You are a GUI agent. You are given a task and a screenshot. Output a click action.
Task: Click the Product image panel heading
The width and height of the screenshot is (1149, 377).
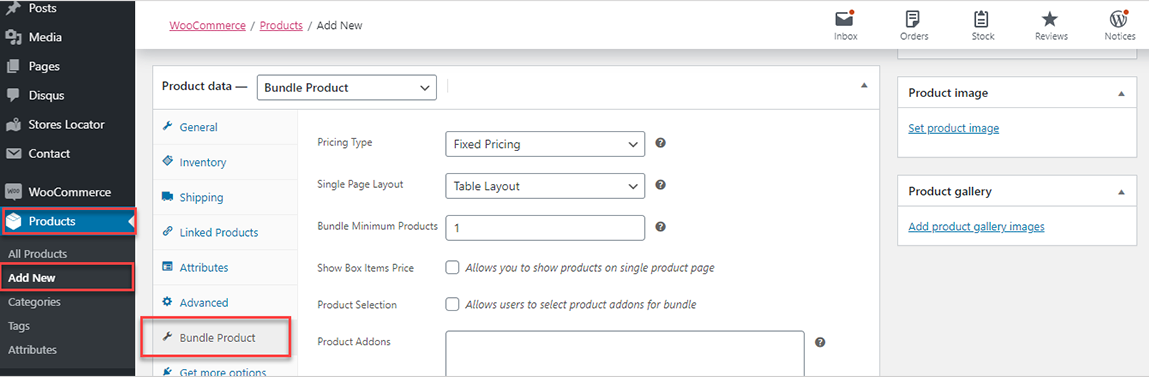point(948,93)
